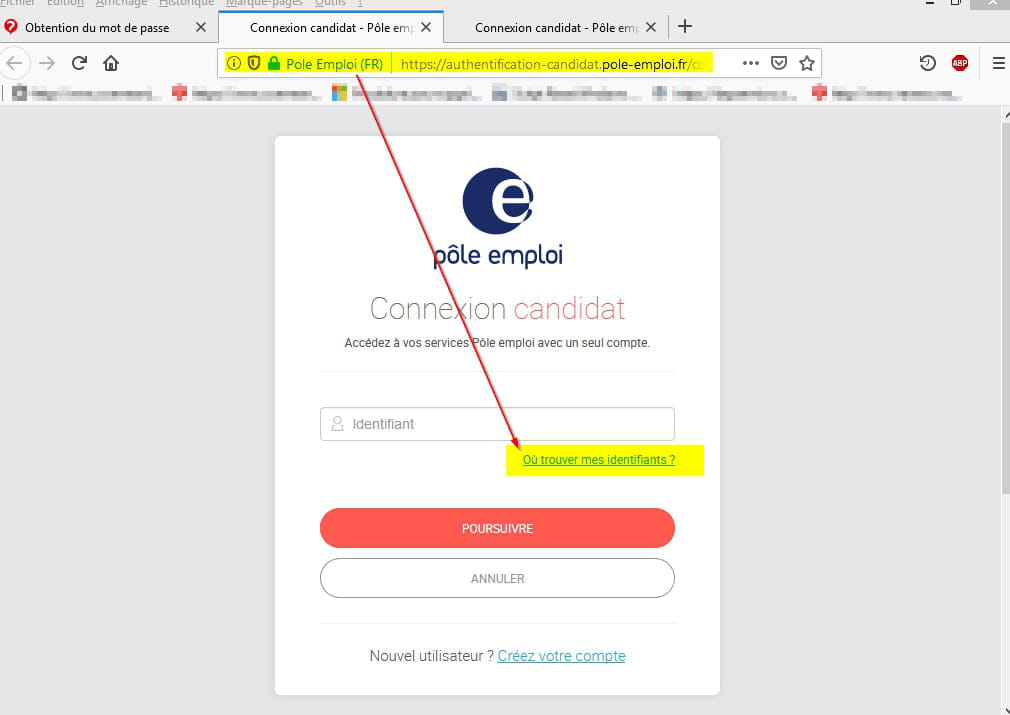Screen dimensions: 1010x715
Task: Close the Obtention du mot de passe tab
Action: 201,27
